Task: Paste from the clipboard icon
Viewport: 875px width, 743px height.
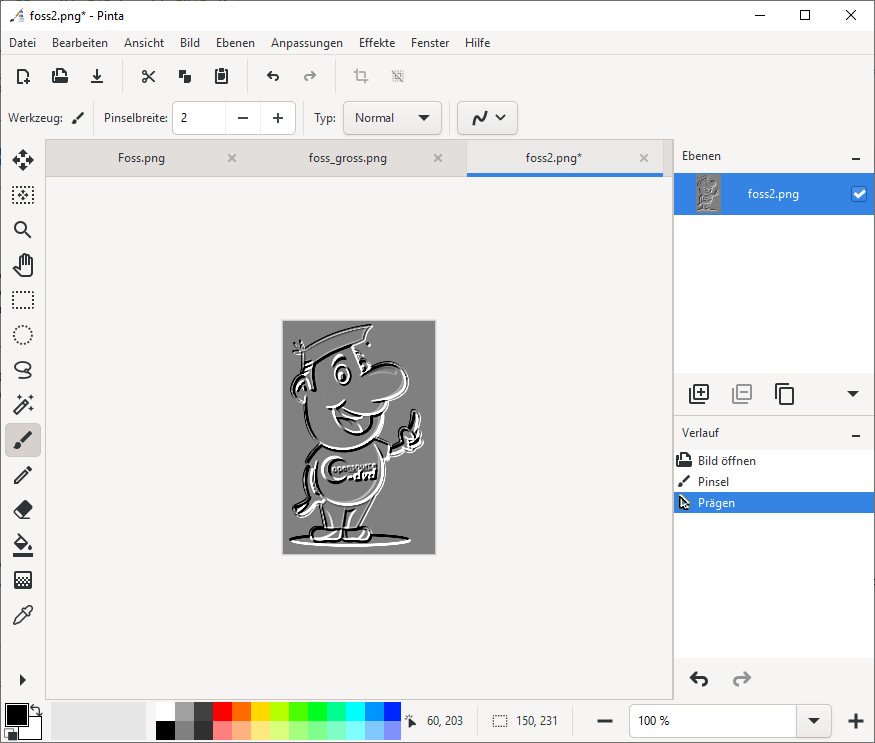Action: (x=222, y=76)
